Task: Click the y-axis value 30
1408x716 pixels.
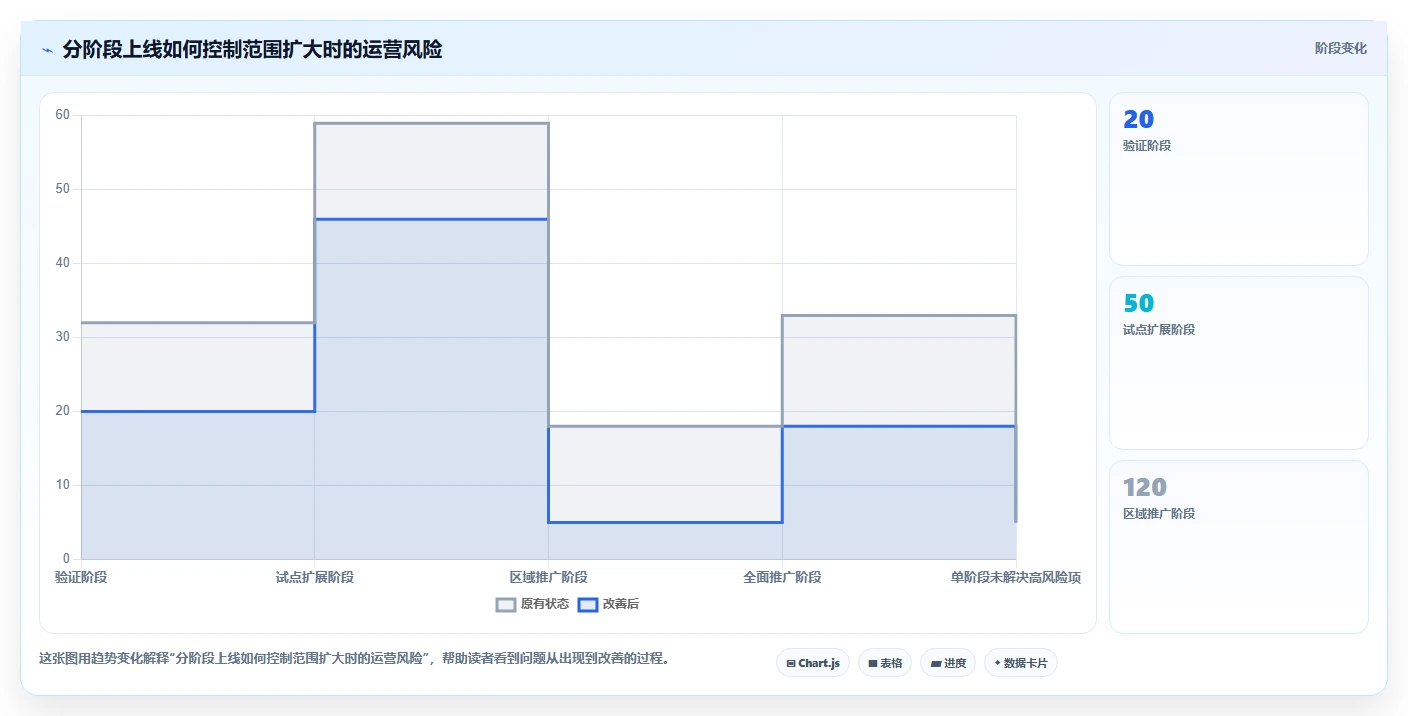Action: pos(63,337)
